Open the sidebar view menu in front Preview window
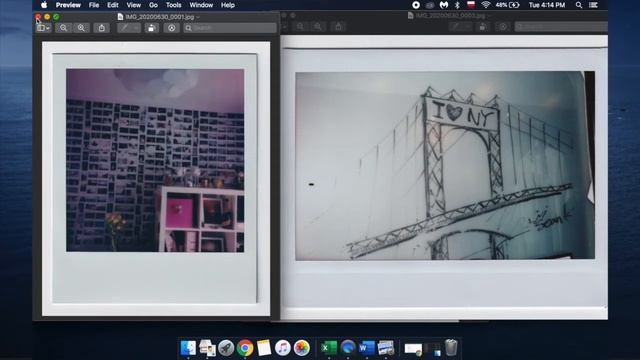Viewport: 640px width, 360px height. (43, 28)
